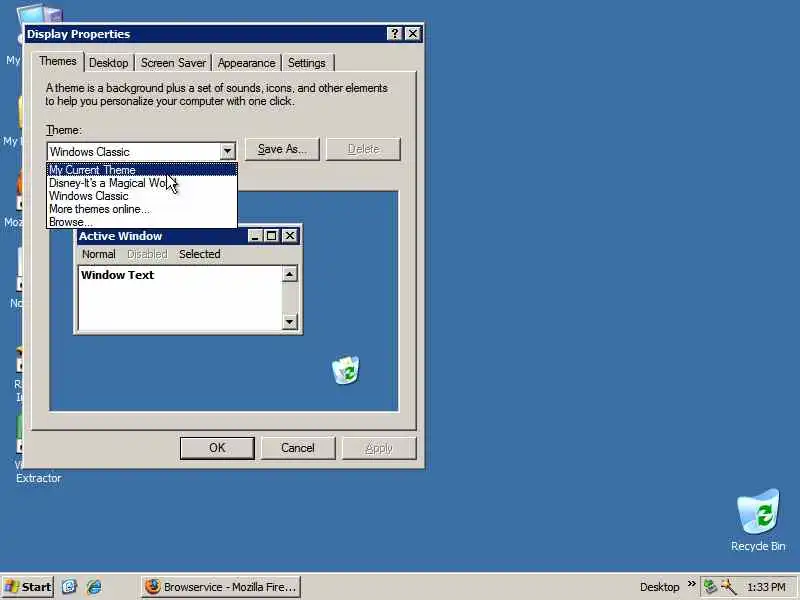Click the Cancel button
800x600 pixels.
pos(298,448)
